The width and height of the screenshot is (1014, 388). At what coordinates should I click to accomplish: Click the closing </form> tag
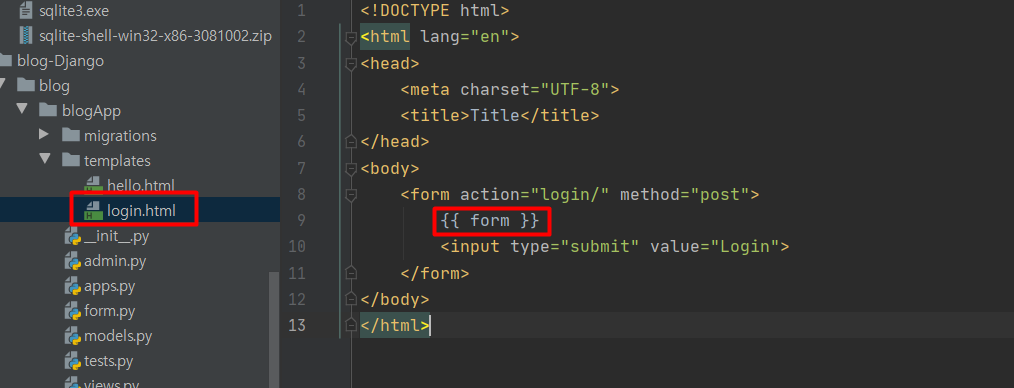click(435, 273)
